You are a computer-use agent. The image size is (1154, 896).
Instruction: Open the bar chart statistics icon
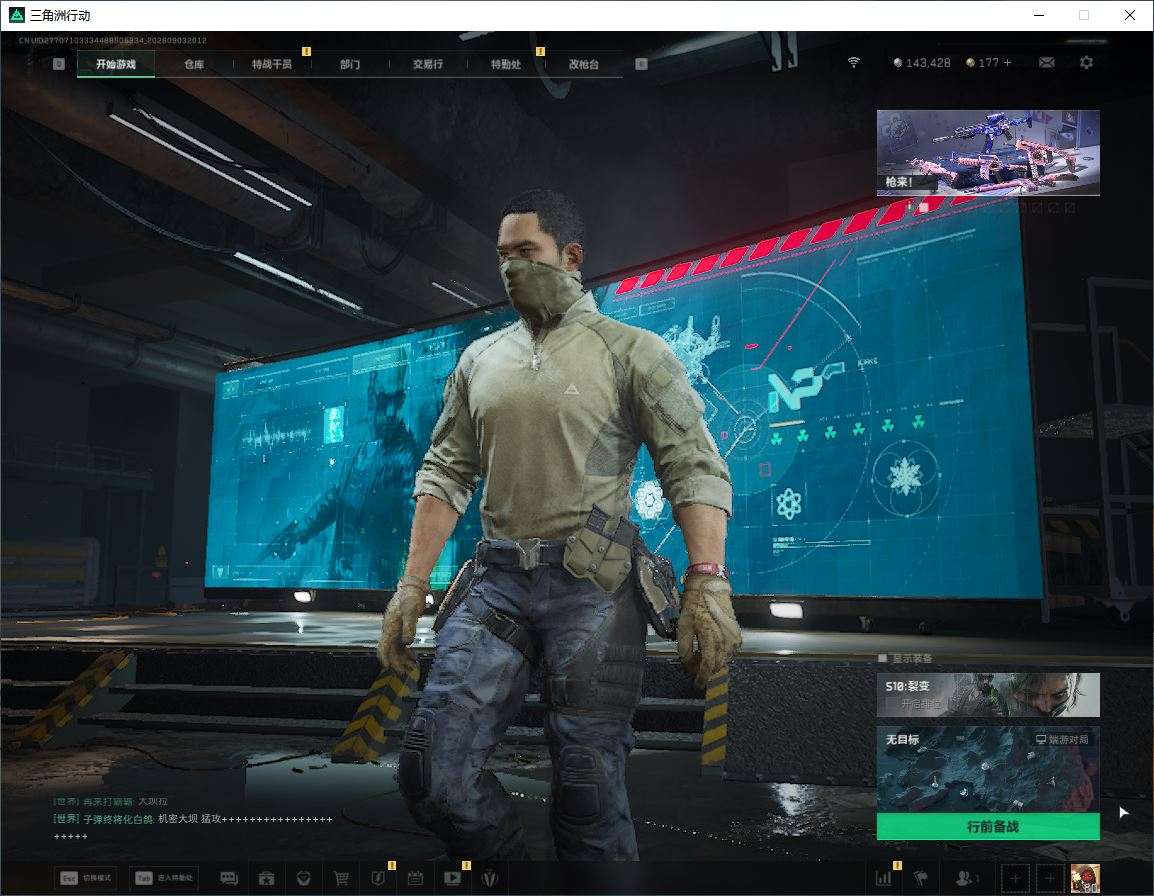pyautogui.click(x=883, y=878)
